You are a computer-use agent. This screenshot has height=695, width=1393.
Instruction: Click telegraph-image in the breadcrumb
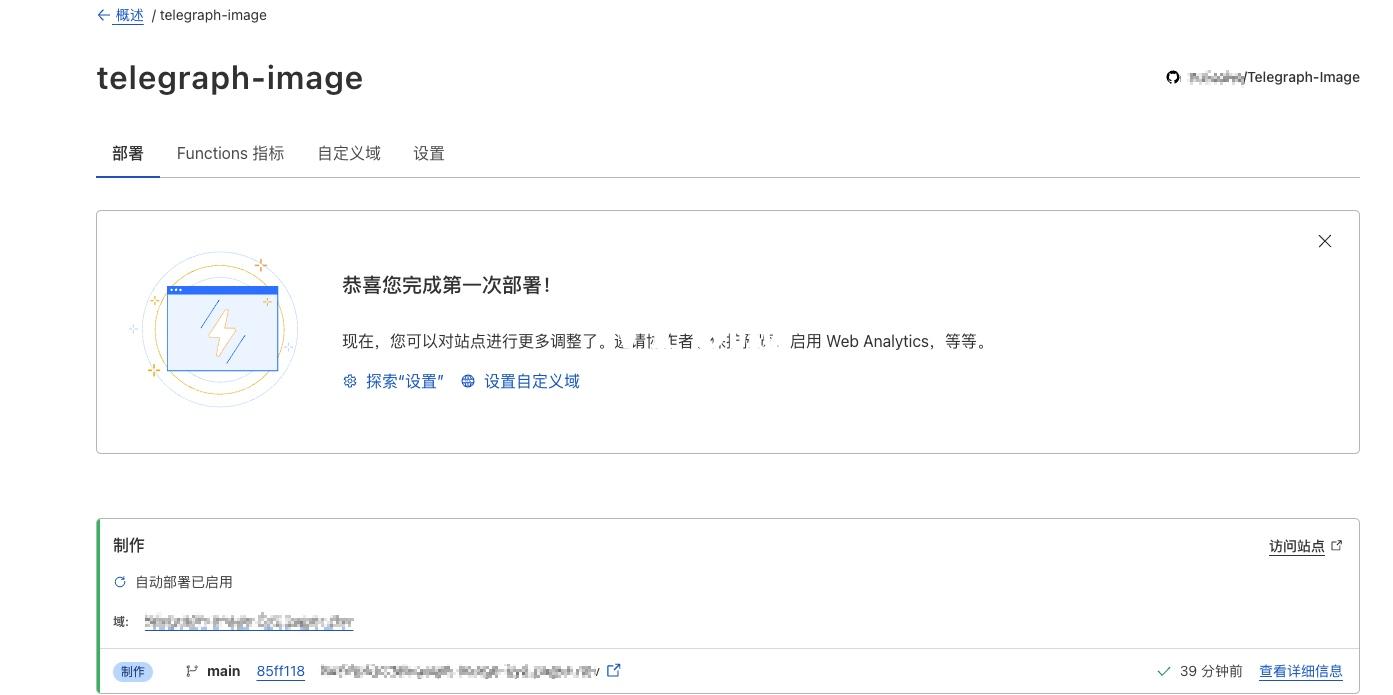(213, 15)
